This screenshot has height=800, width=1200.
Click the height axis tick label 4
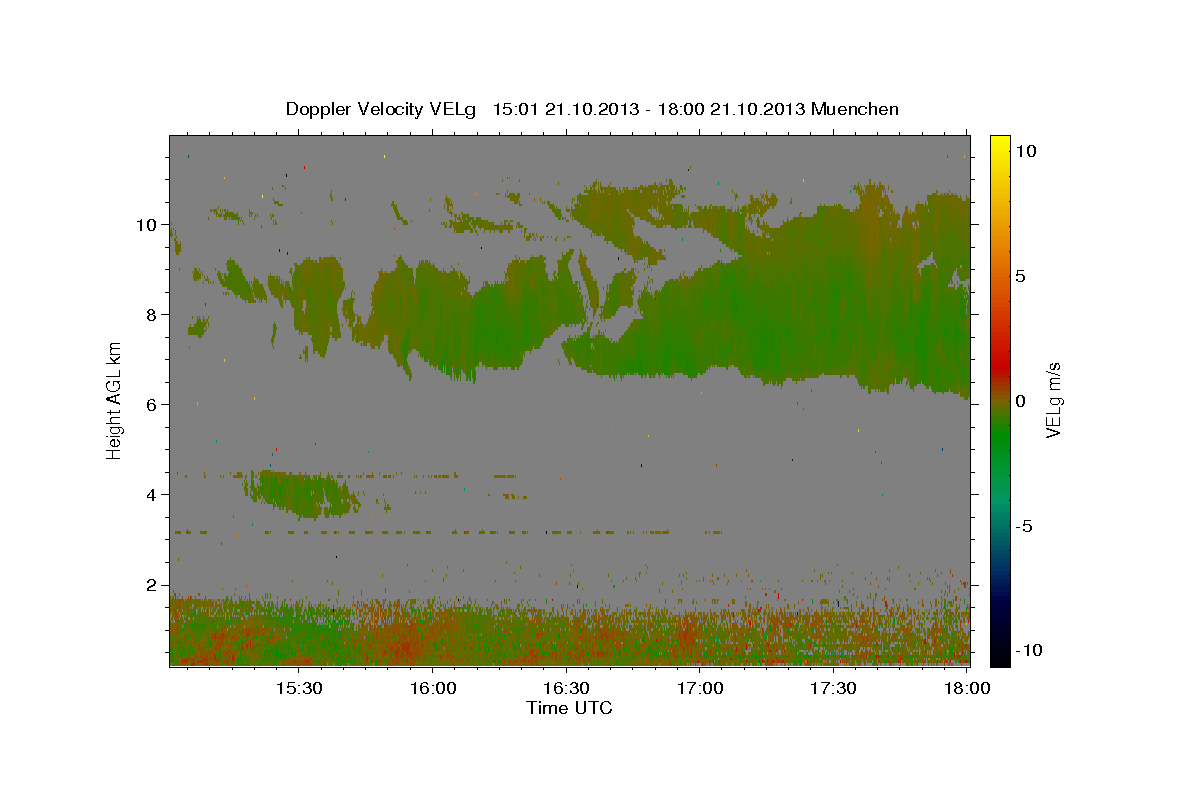point(150,495)
